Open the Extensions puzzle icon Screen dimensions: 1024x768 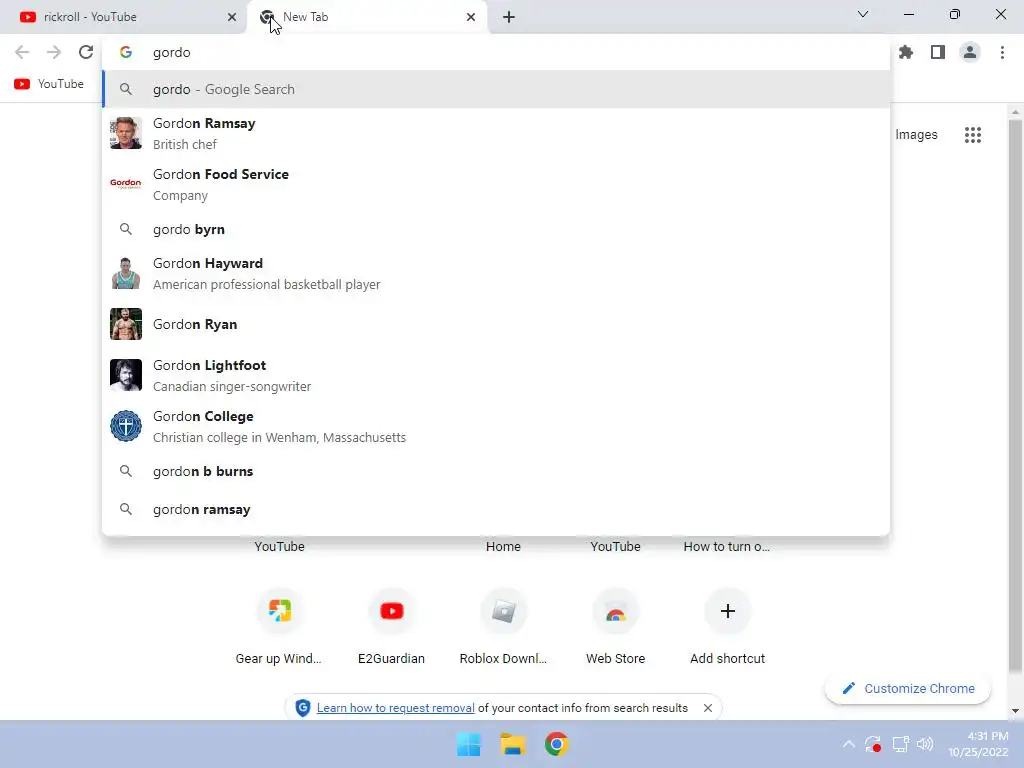(x=906, y=52)
